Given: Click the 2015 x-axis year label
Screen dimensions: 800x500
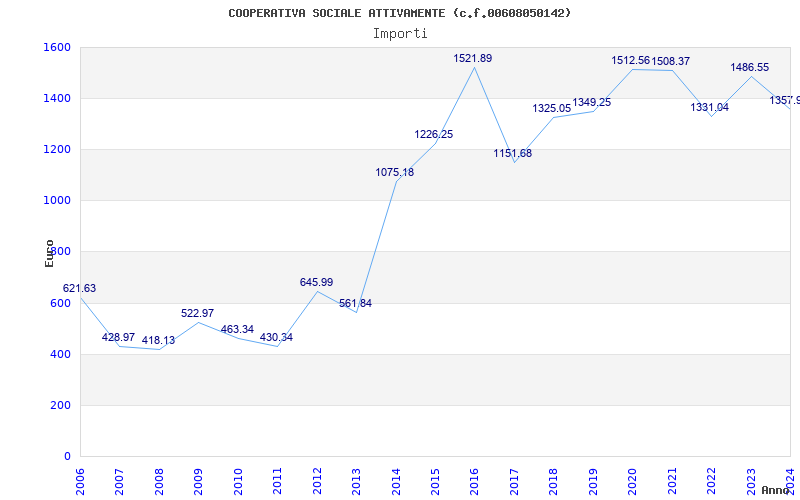Looking at the screenshot, I should pyautogui.click(x=435, y=482).
